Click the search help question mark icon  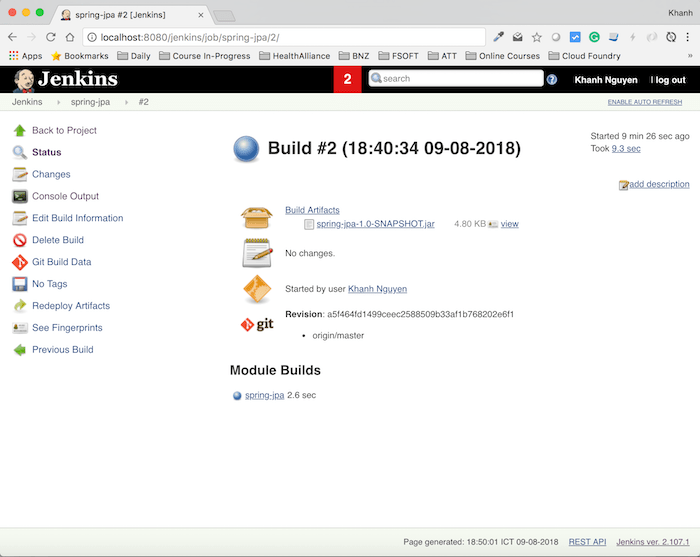tap(552, 79)
